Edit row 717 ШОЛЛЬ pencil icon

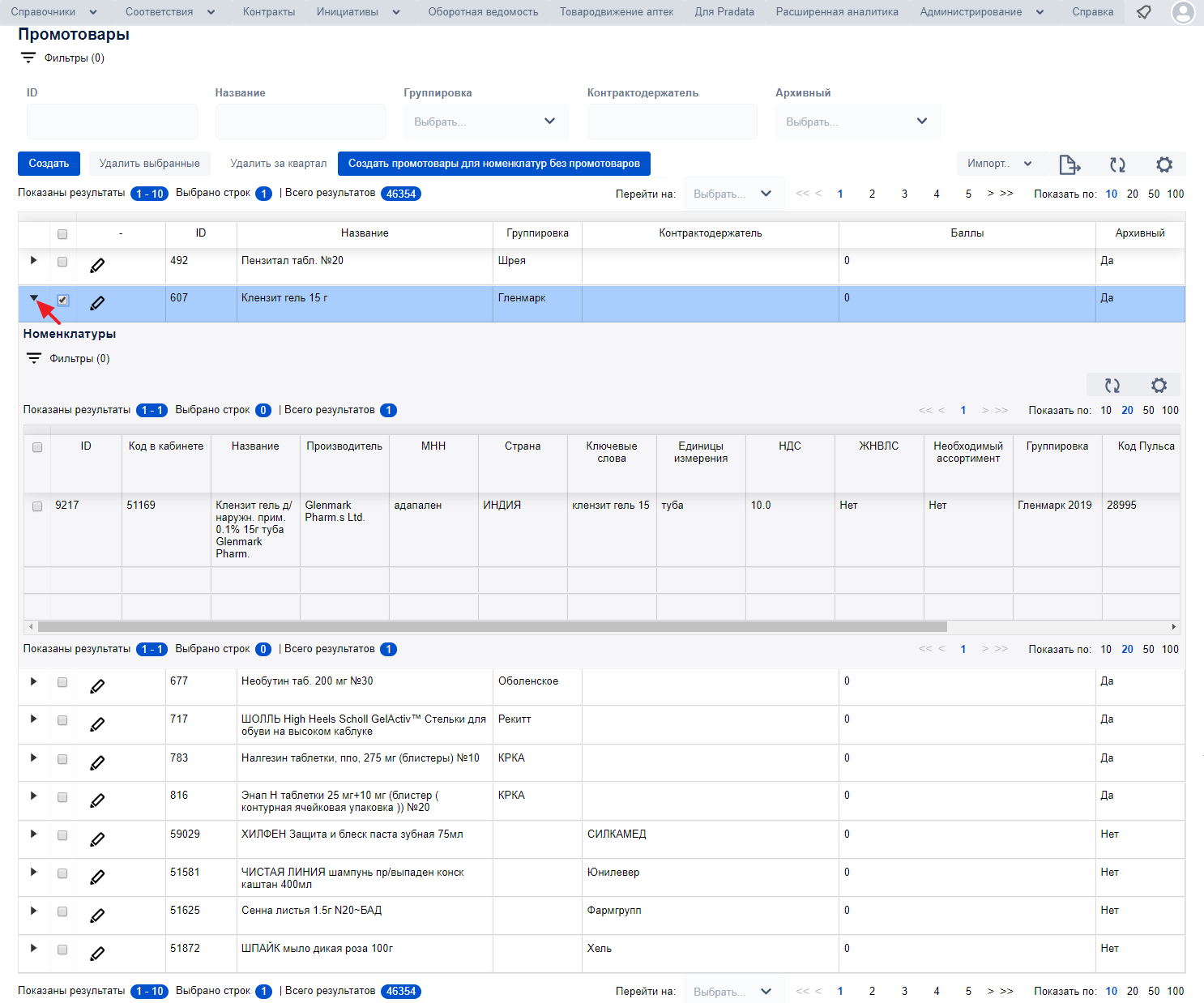(x=97, y=724)
